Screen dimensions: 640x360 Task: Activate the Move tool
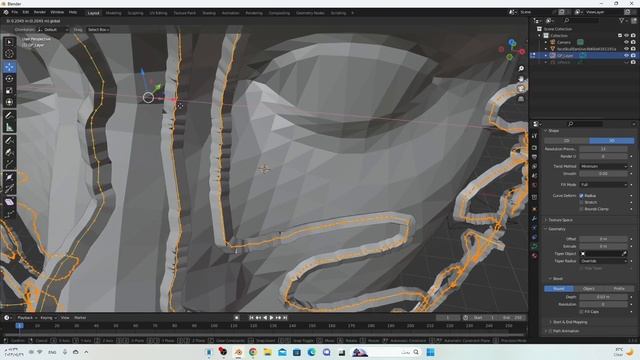tap(9, 67)
